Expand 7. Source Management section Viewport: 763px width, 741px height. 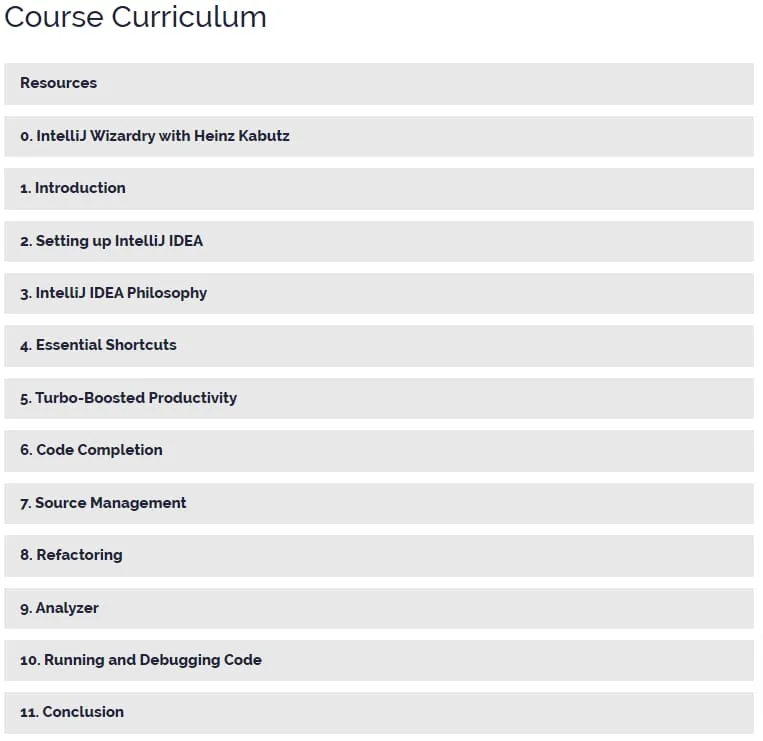379,504
